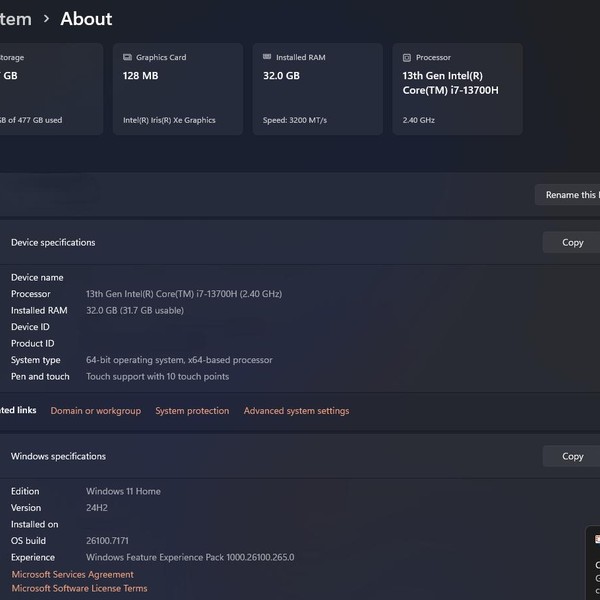
Task: Click the Installed RAM chip icon
Action: (267, 58)
